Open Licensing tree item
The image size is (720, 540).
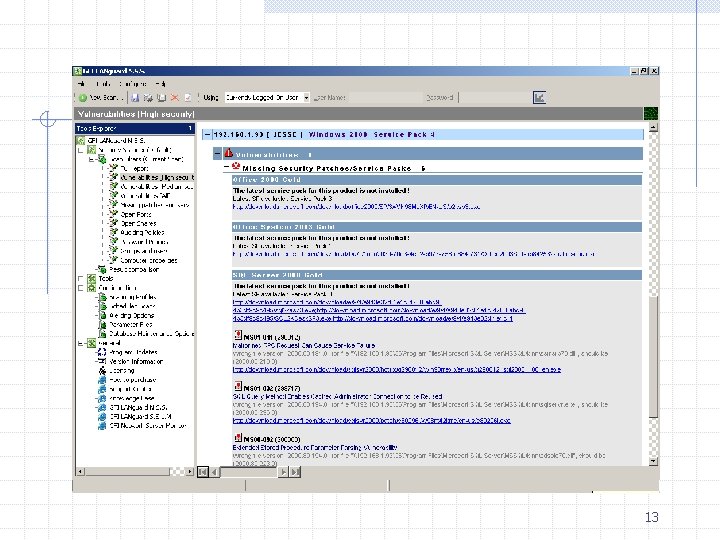point(122,371)
